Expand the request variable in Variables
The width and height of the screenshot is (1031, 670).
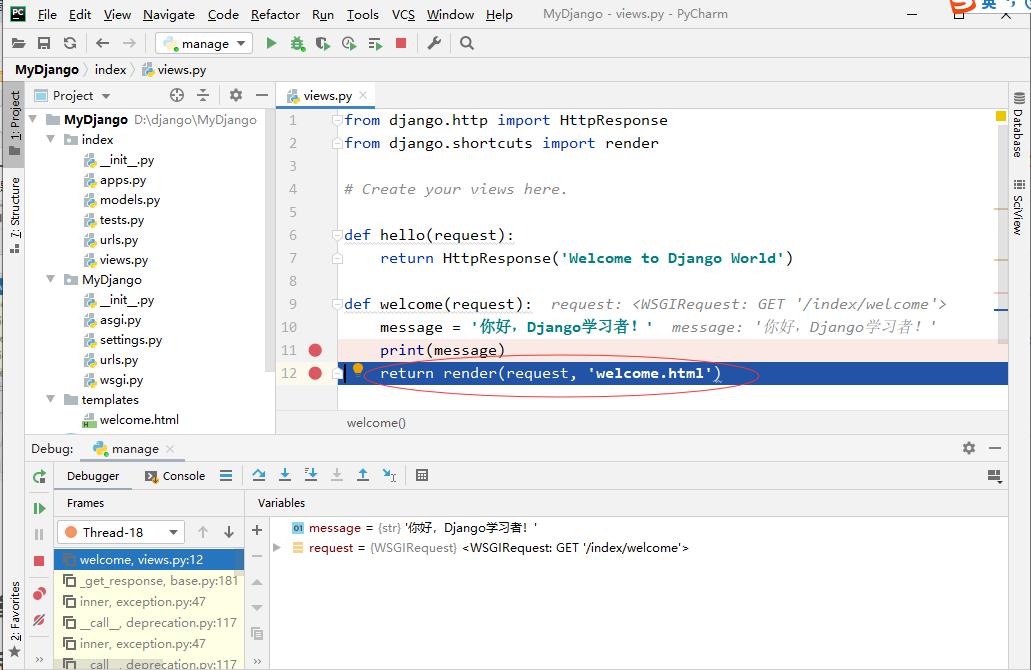[x=277, y=548]
